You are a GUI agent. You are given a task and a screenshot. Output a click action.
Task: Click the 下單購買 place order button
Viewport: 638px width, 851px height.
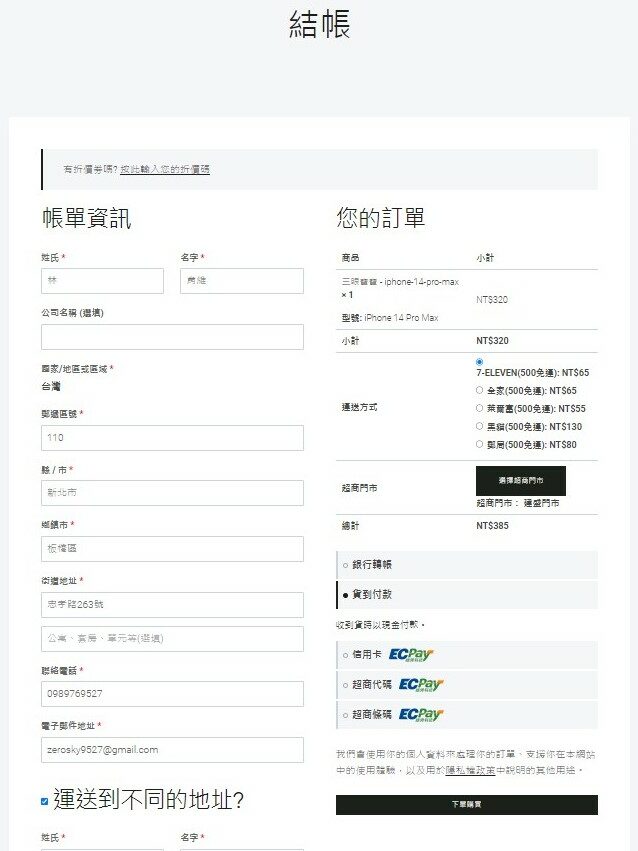click(x=466, y=804)
